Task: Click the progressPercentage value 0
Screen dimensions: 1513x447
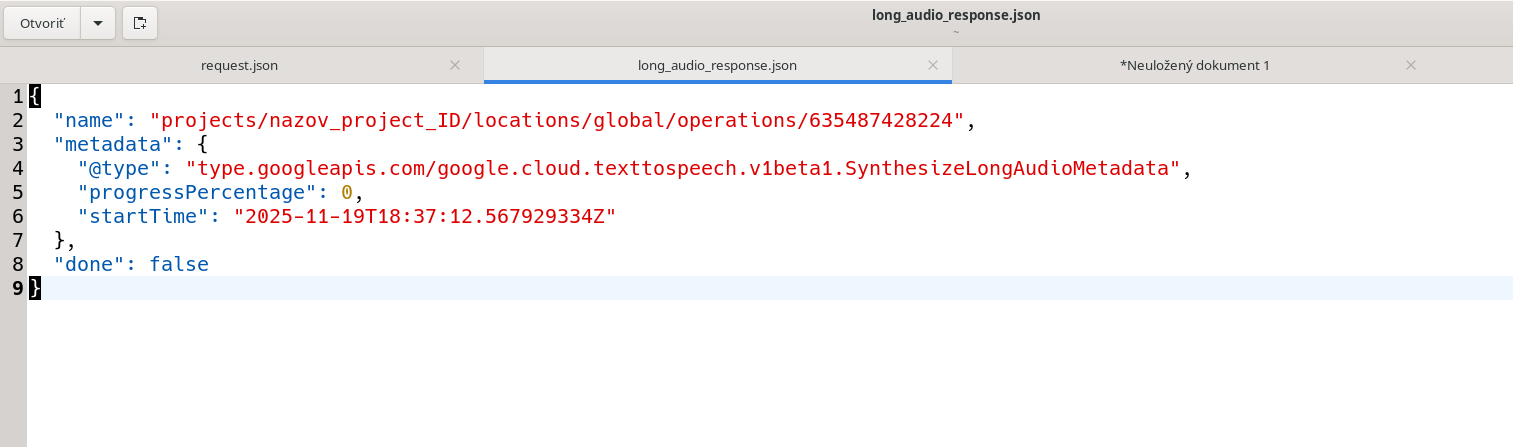Action: 347,193
